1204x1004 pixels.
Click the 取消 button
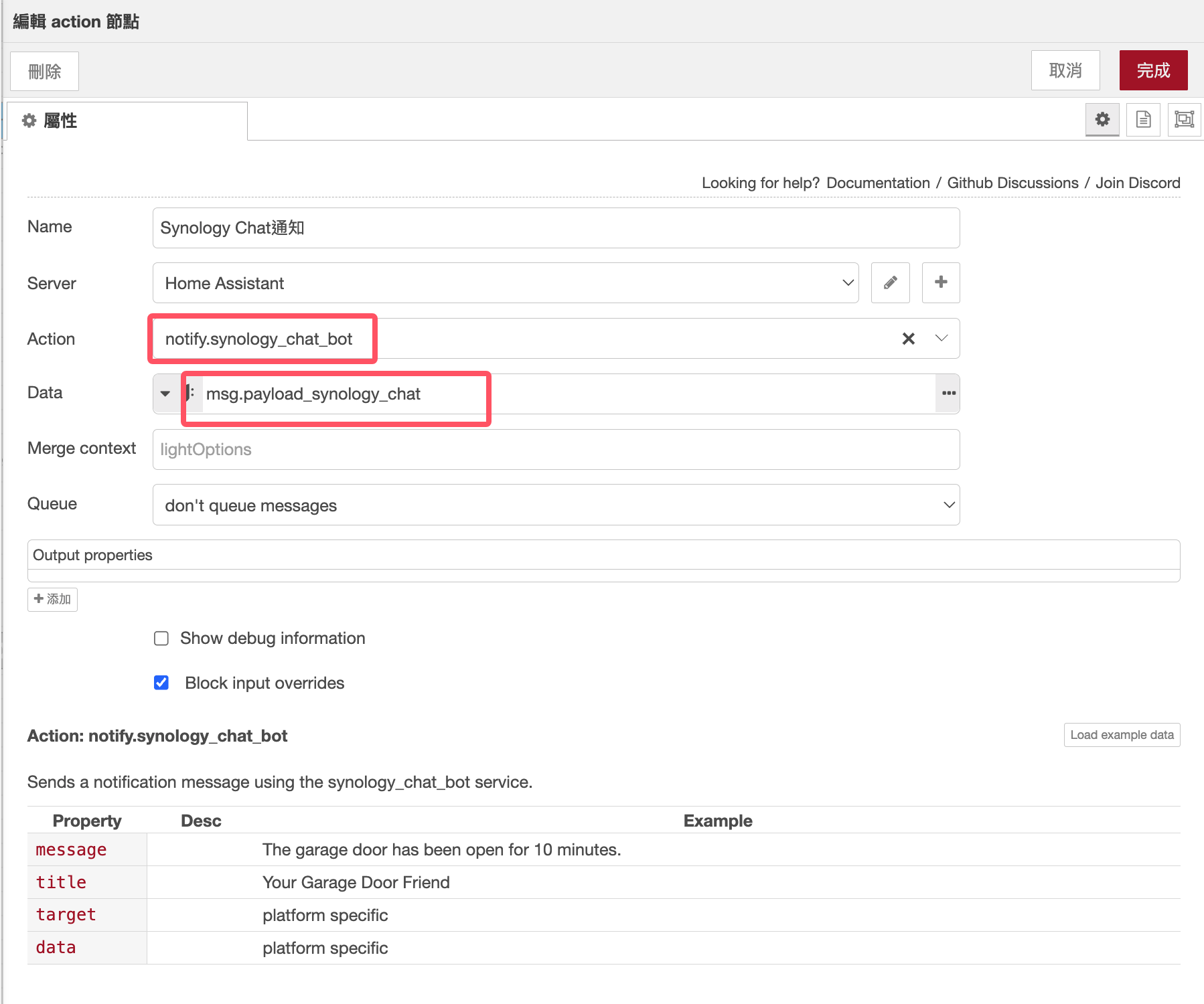[x=1065, y=70]
